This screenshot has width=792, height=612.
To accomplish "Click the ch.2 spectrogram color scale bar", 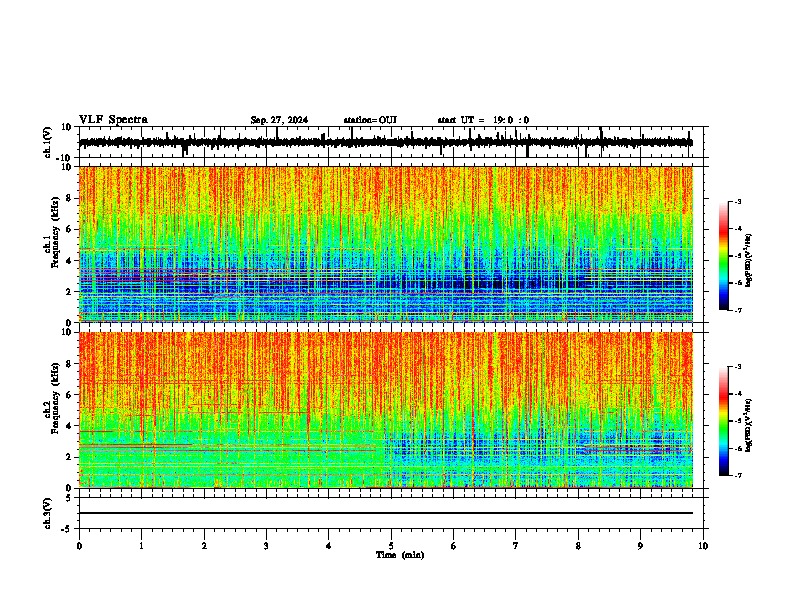I will tap(724, 421).
